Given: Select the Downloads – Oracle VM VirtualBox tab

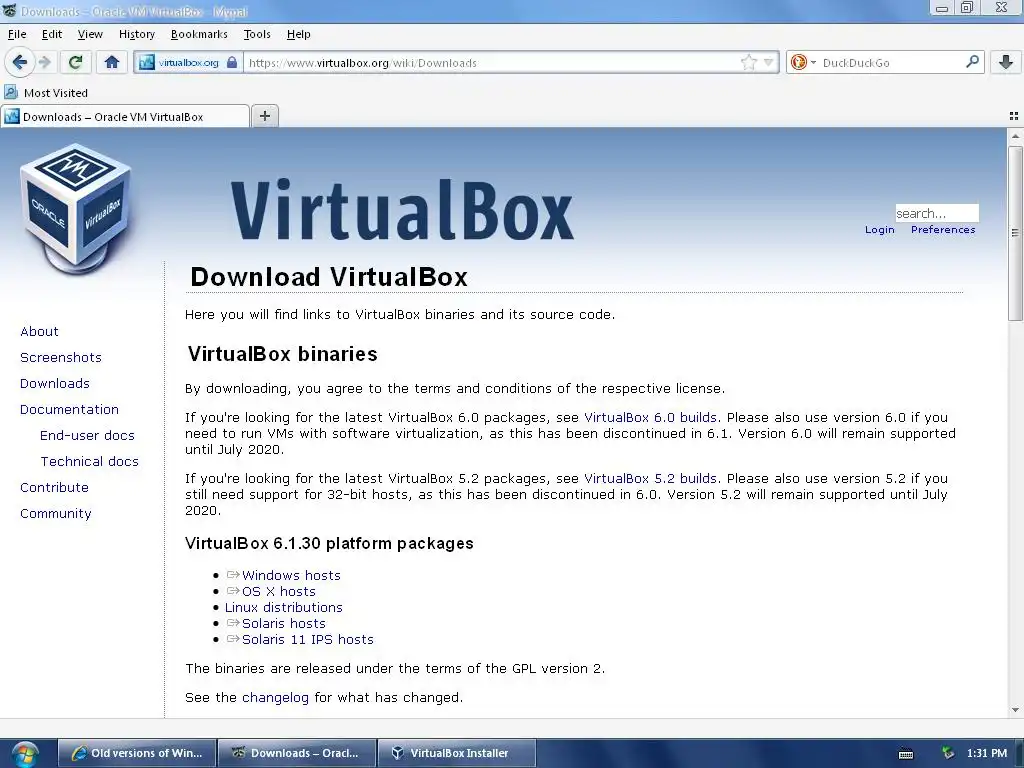Looking at the screenshot, I should 125,116.
